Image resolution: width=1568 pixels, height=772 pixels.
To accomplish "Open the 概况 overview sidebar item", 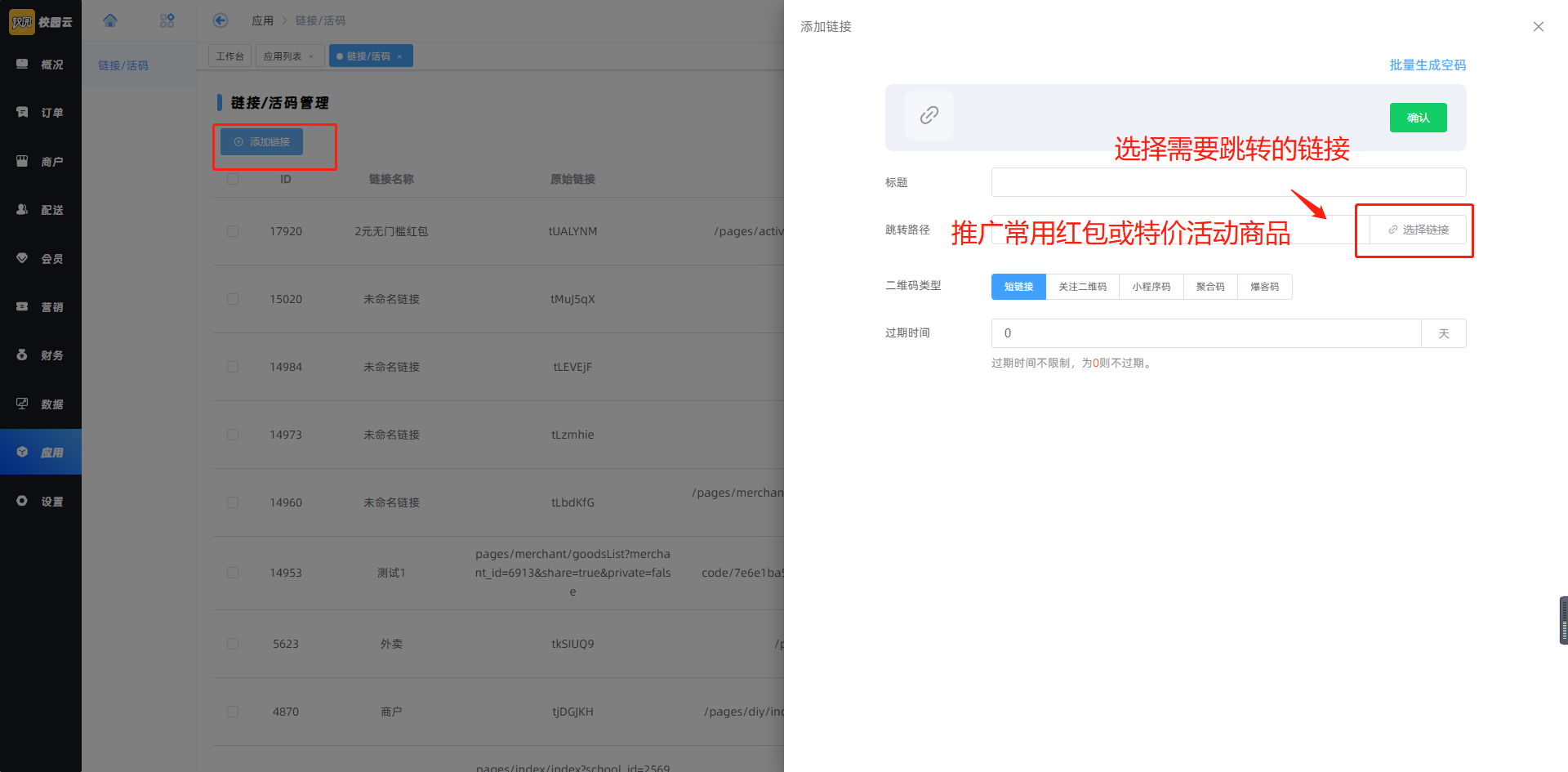I will point(41,65).
